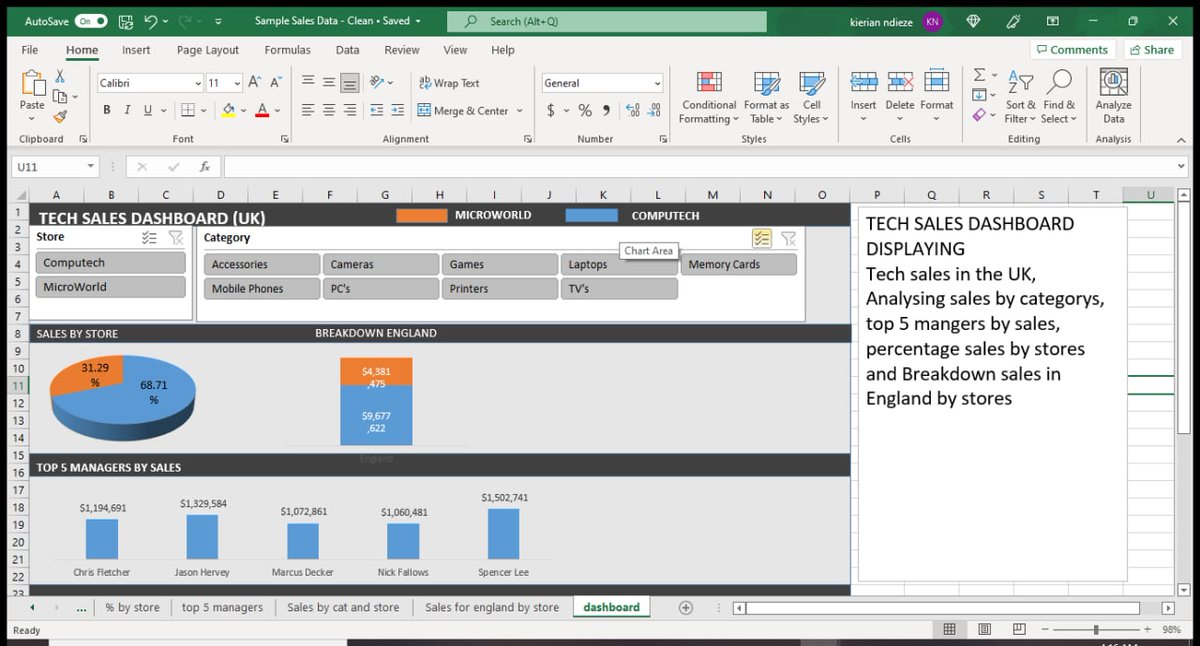Click the zoom slider in status bar
Image resolution: width=1200 pixels, height=646 pixels.
pos(1096,629)
